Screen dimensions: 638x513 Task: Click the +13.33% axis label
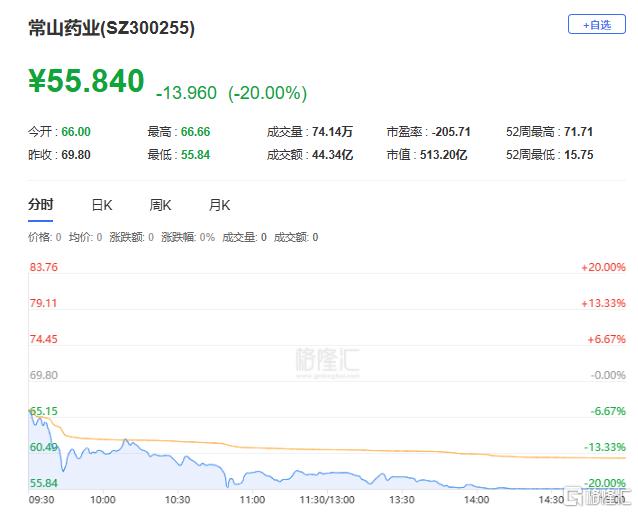point(603,303)
